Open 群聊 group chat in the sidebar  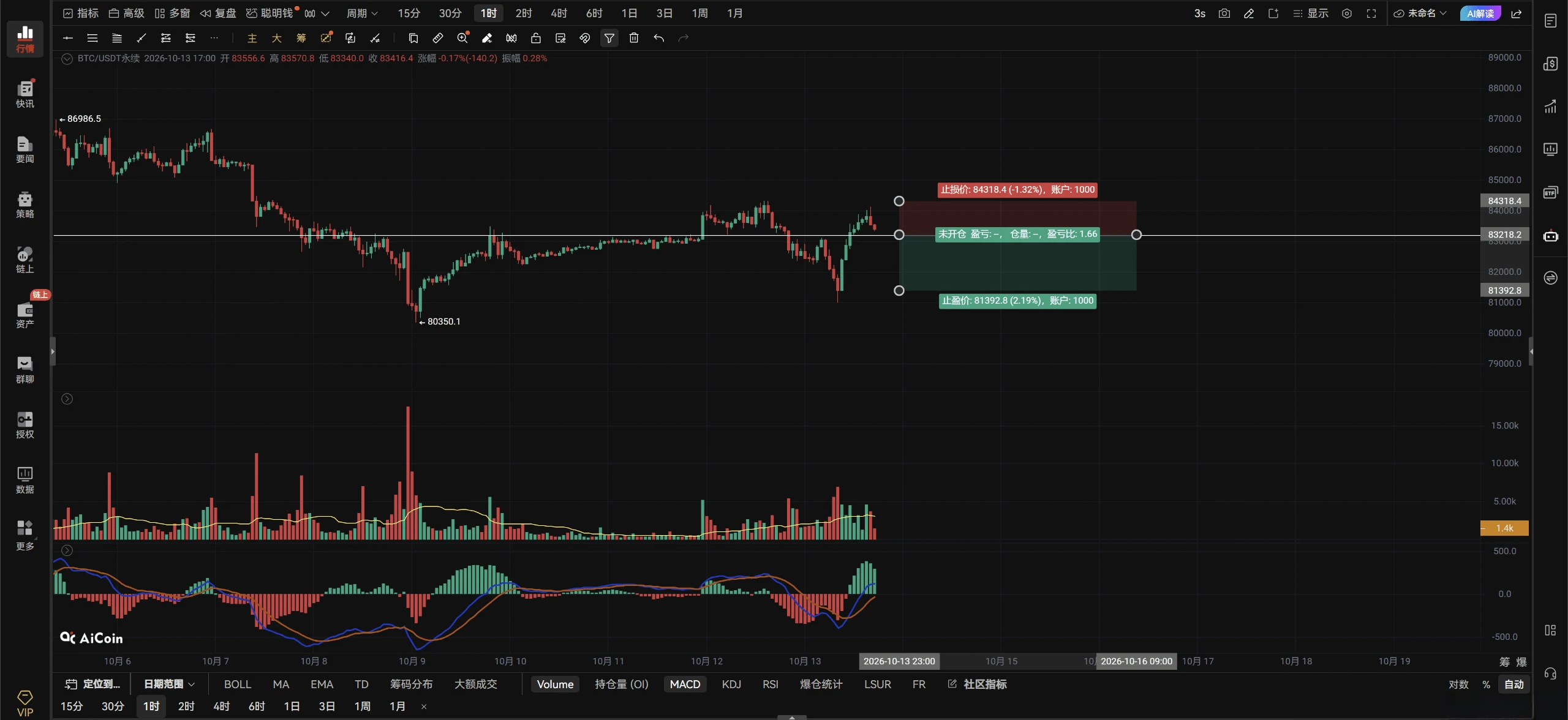click(25, 370)
